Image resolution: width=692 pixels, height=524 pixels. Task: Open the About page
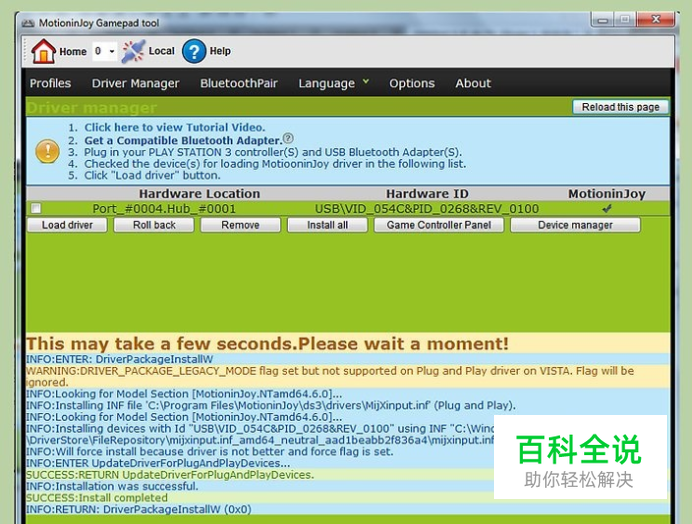[x=473, y=83]
